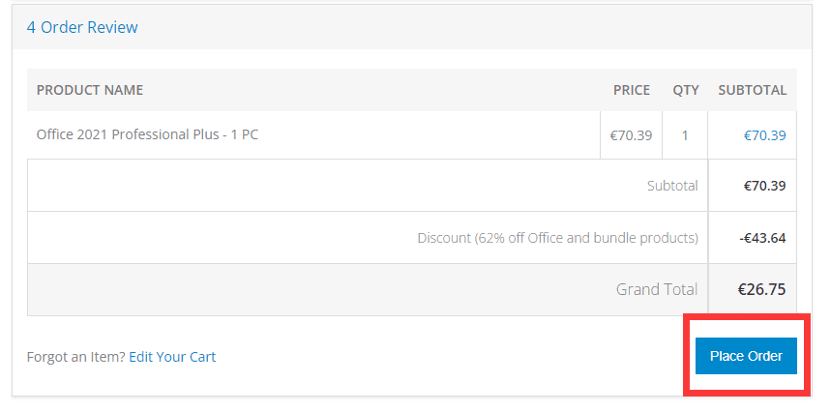Click the SUBTOTAL column header

pos(752,90)
